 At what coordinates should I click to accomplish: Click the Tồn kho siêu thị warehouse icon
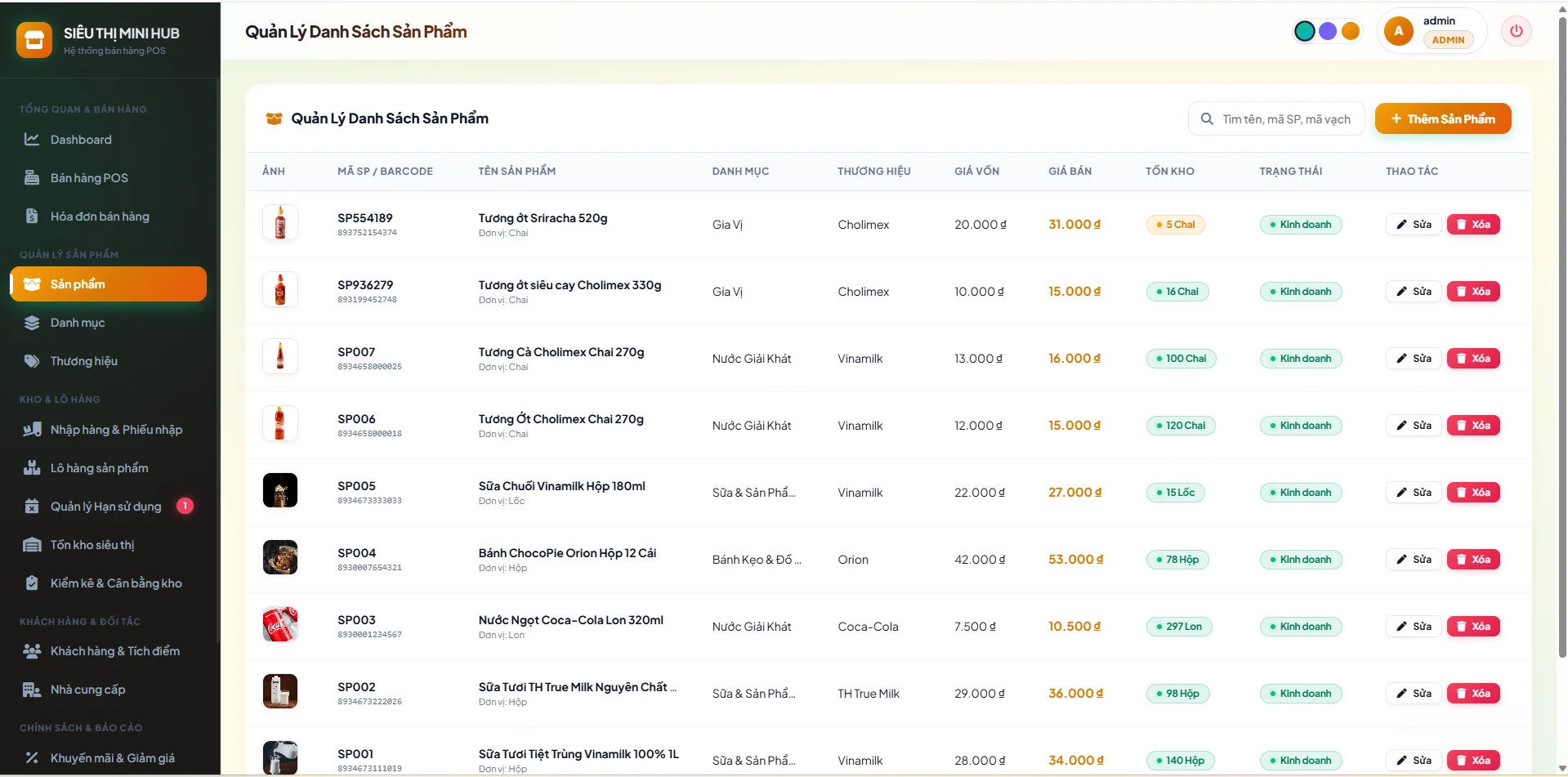coord(32,545)
